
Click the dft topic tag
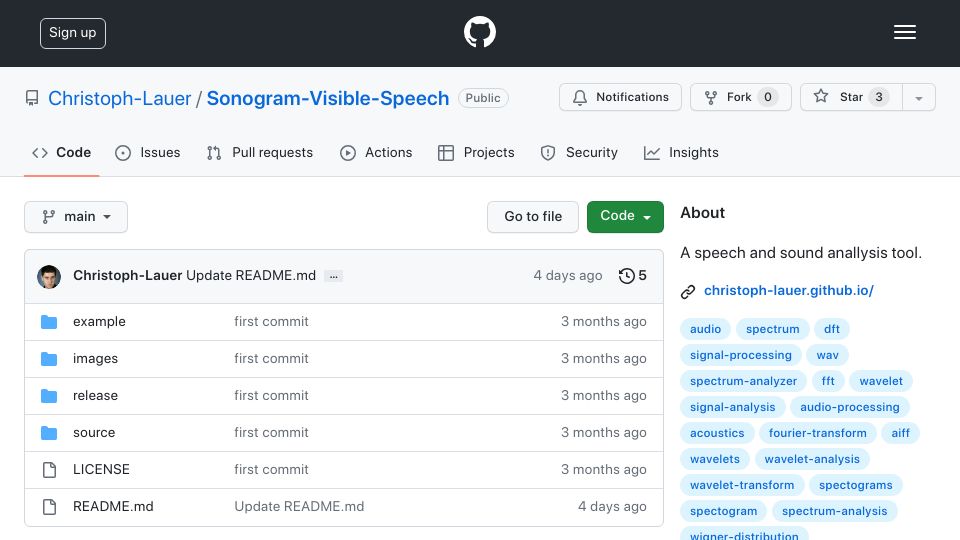point(831,329)
